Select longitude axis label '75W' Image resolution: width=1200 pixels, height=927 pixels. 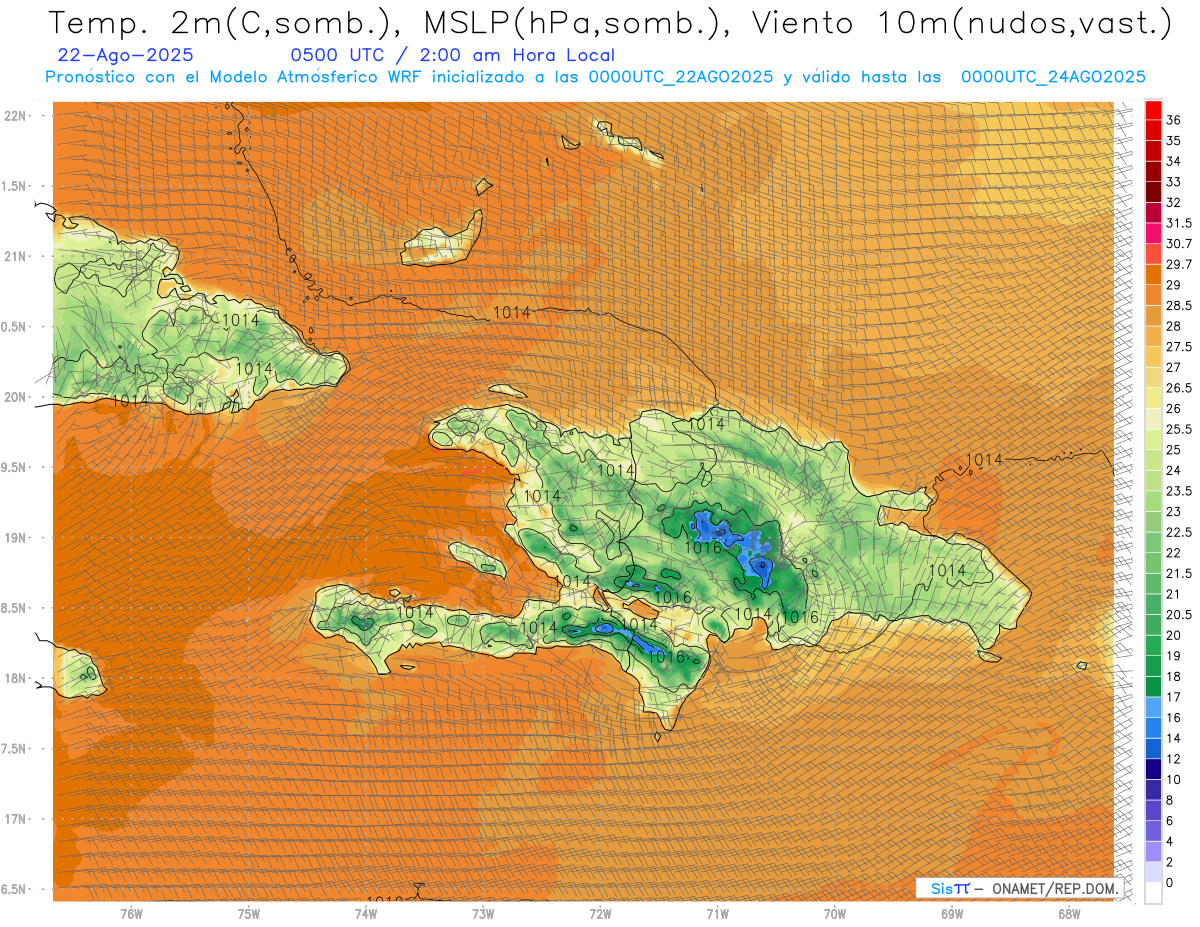click(249, 914)
